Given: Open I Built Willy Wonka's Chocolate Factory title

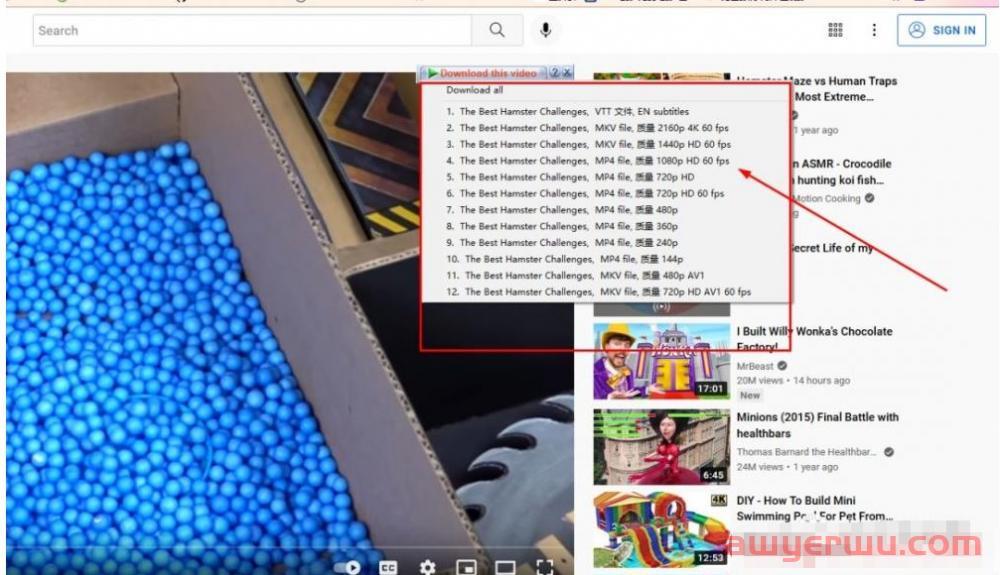Looking at the screenshot, I should click(x=814, y=338).
